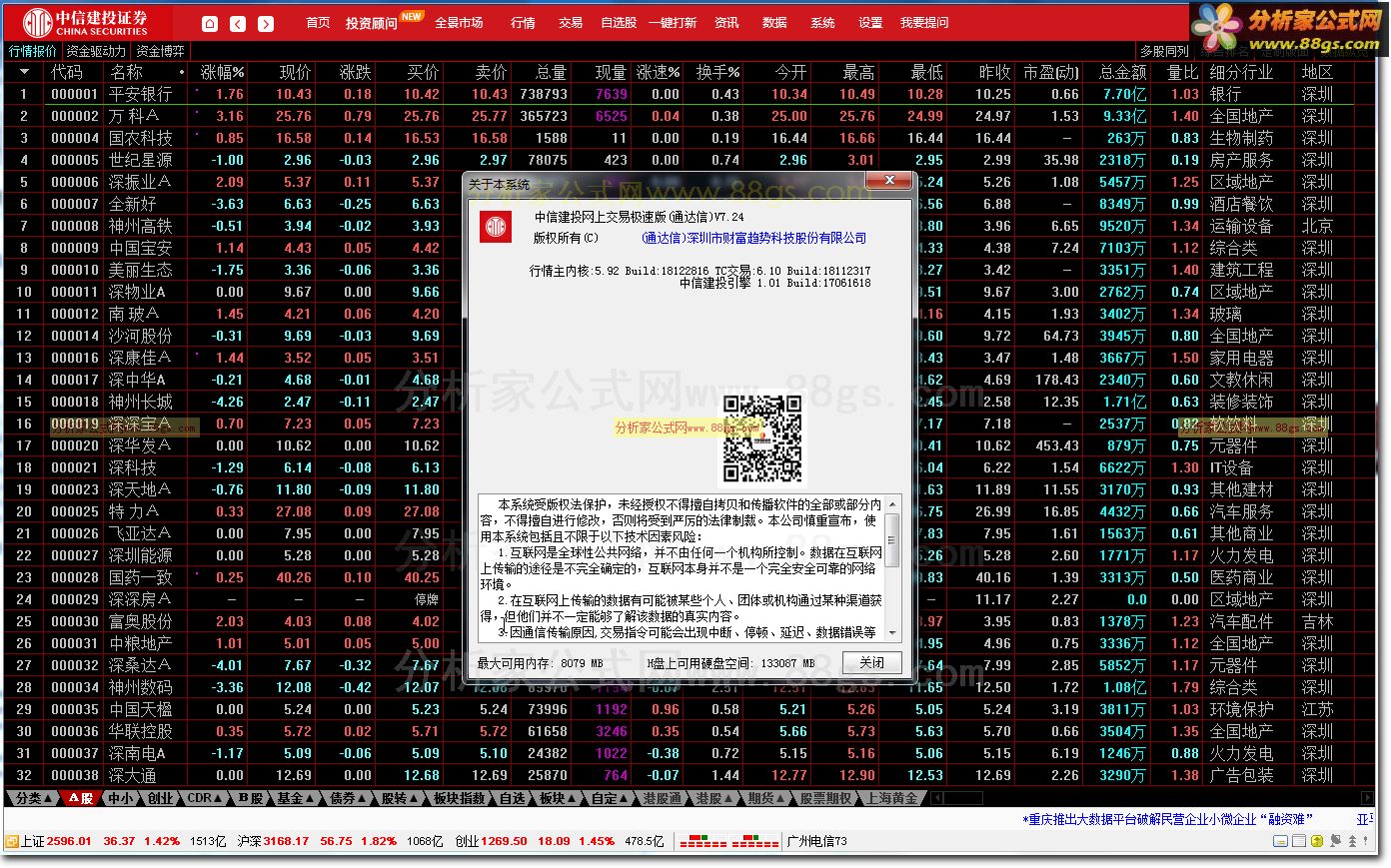Click the small icon left of 上证 index
This screenshot has height=868, width=1391.
(11, 842)
